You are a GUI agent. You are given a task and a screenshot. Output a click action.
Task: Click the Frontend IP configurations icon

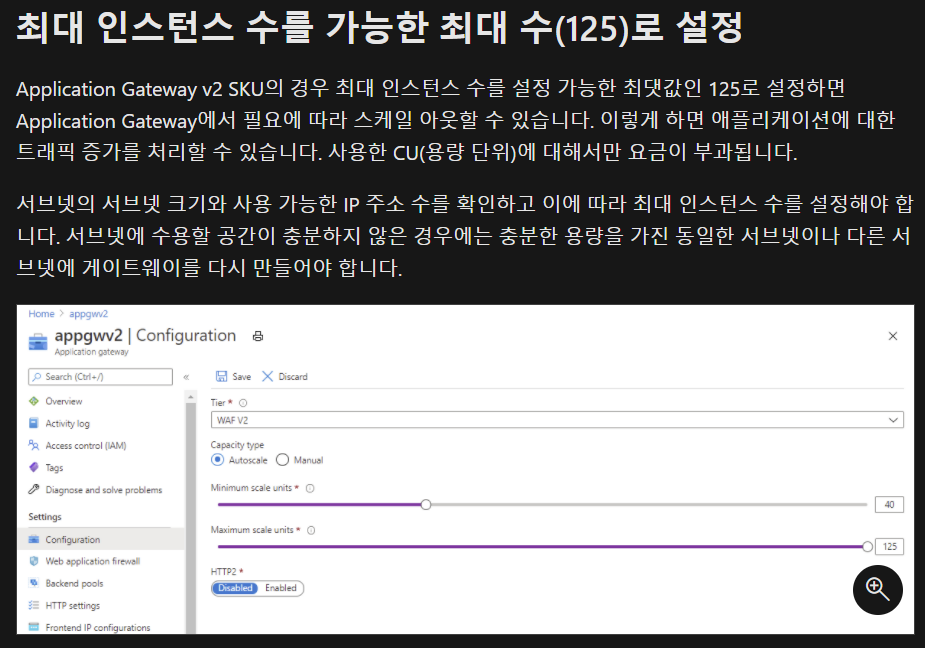pos(34,627)
